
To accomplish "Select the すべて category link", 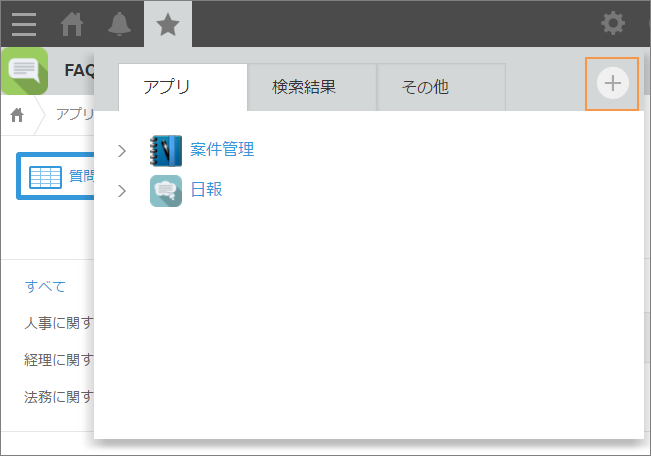I will [x=45, y=287].
